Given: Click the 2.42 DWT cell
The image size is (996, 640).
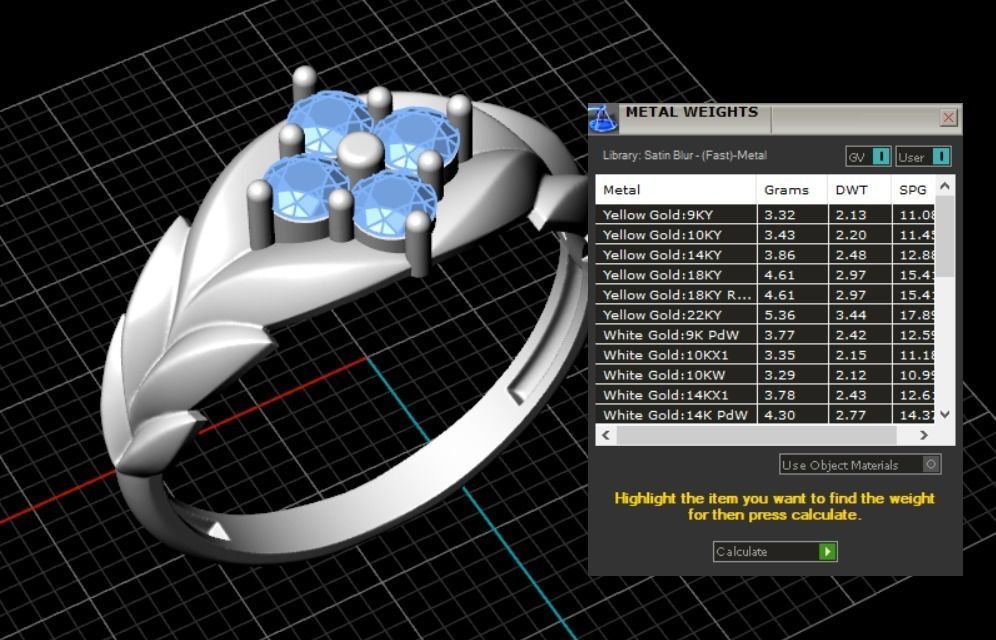Looking at the screenshot, I should (x=859, y=335).
